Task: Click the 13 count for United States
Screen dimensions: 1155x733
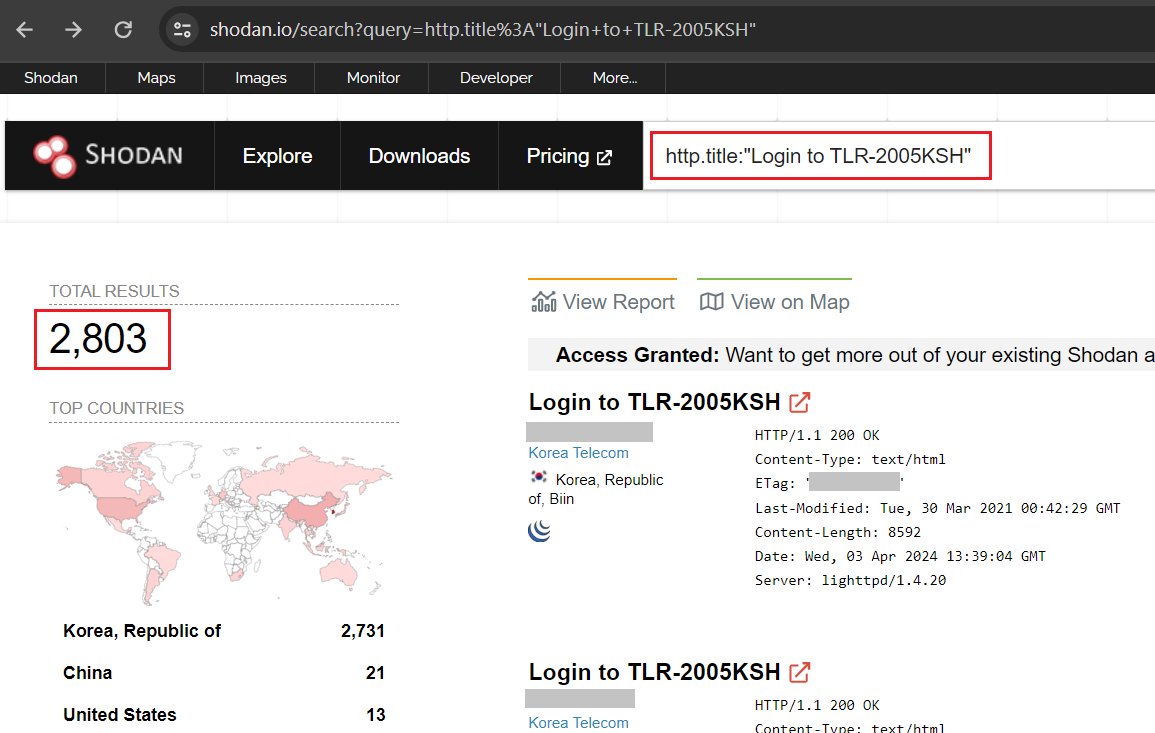Action: (x=376, y=715)
